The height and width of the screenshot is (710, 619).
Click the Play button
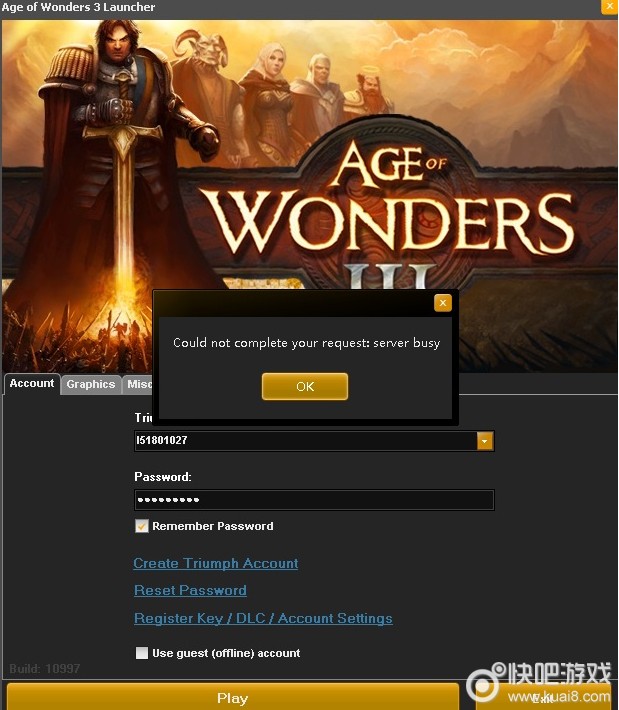coord(233,697)
